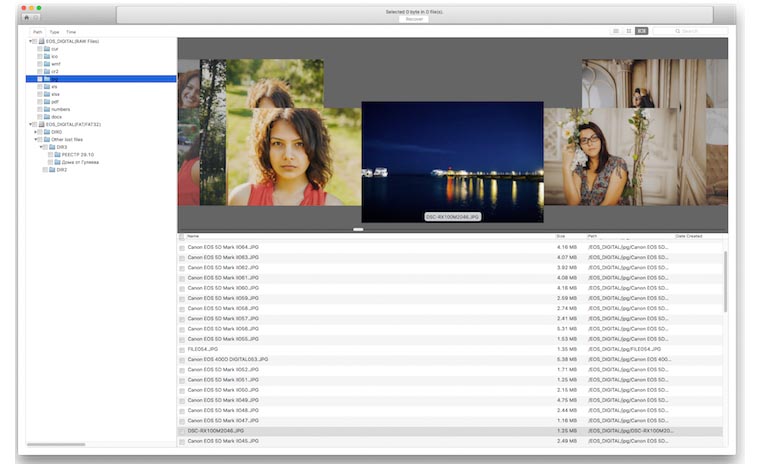Check the FILE054.JPG row checkbox

[x=182, y=350]
